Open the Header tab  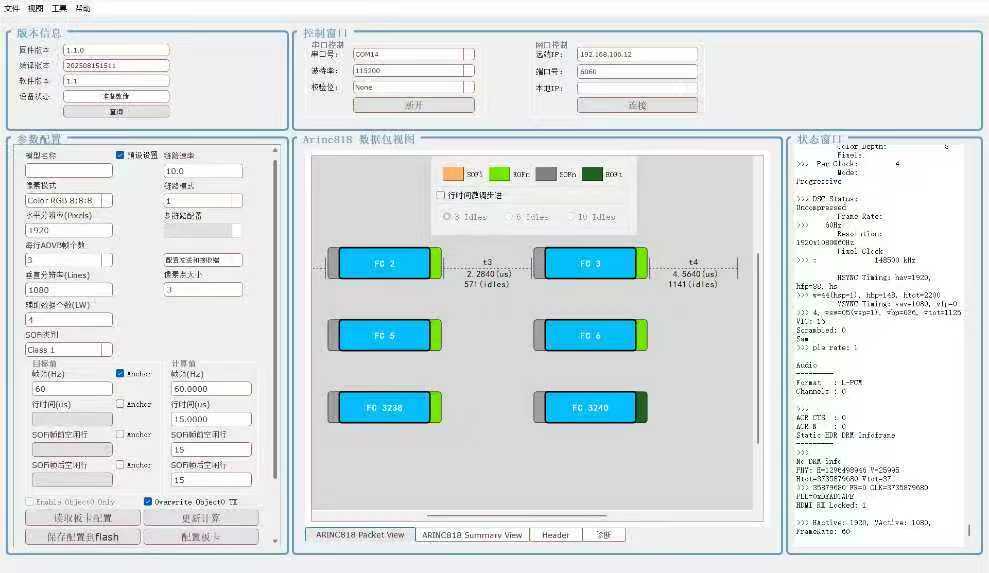(555, 535)
